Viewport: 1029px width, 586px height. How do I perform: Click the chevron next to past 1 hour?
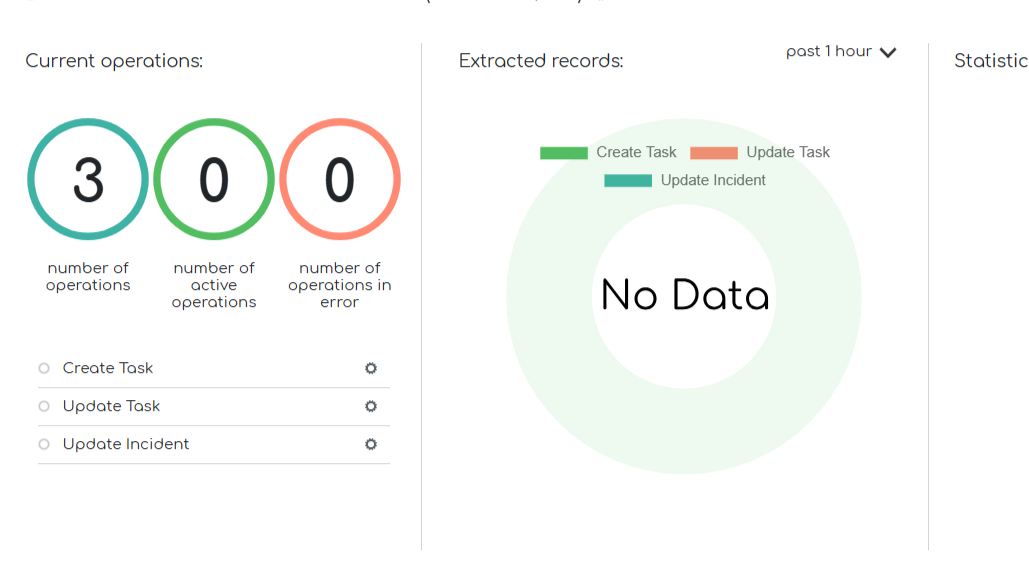[888, 53]
